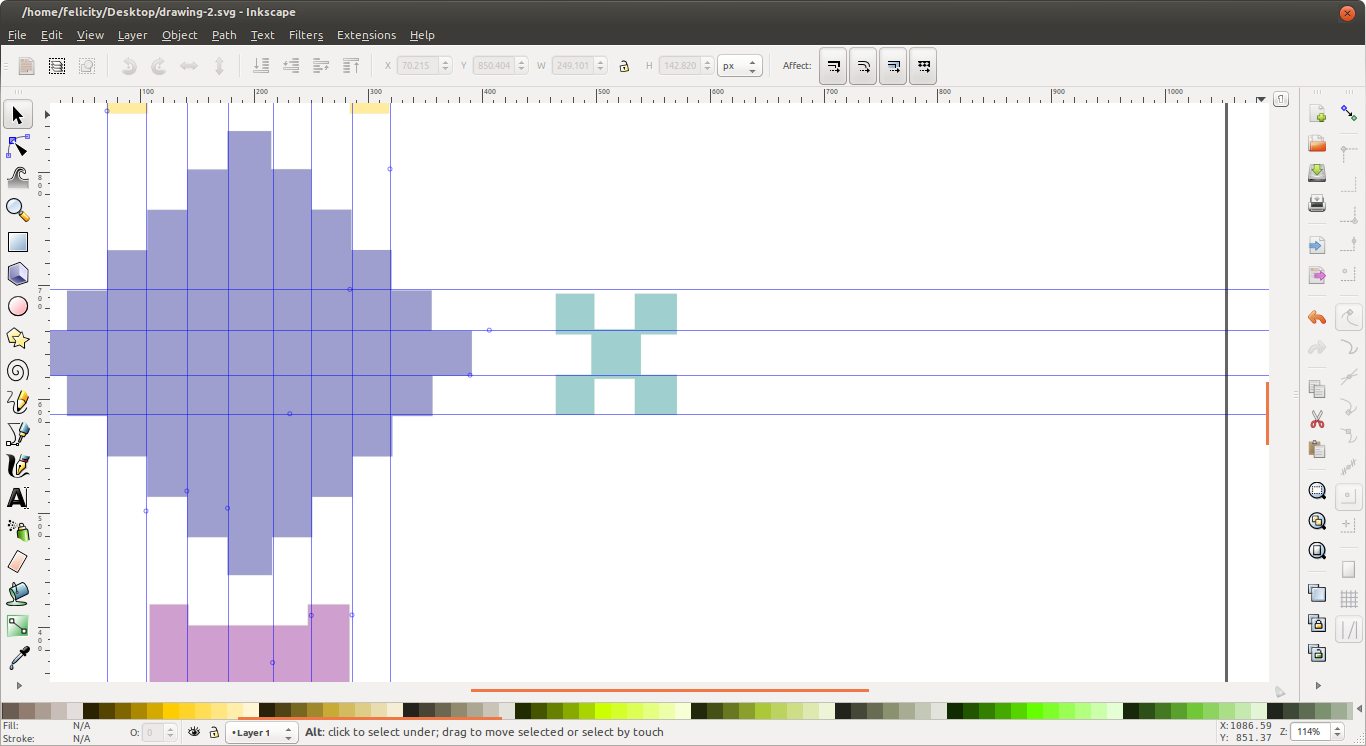Select the Rectangle tool
1366x746 pixels.
pos(18,242)
